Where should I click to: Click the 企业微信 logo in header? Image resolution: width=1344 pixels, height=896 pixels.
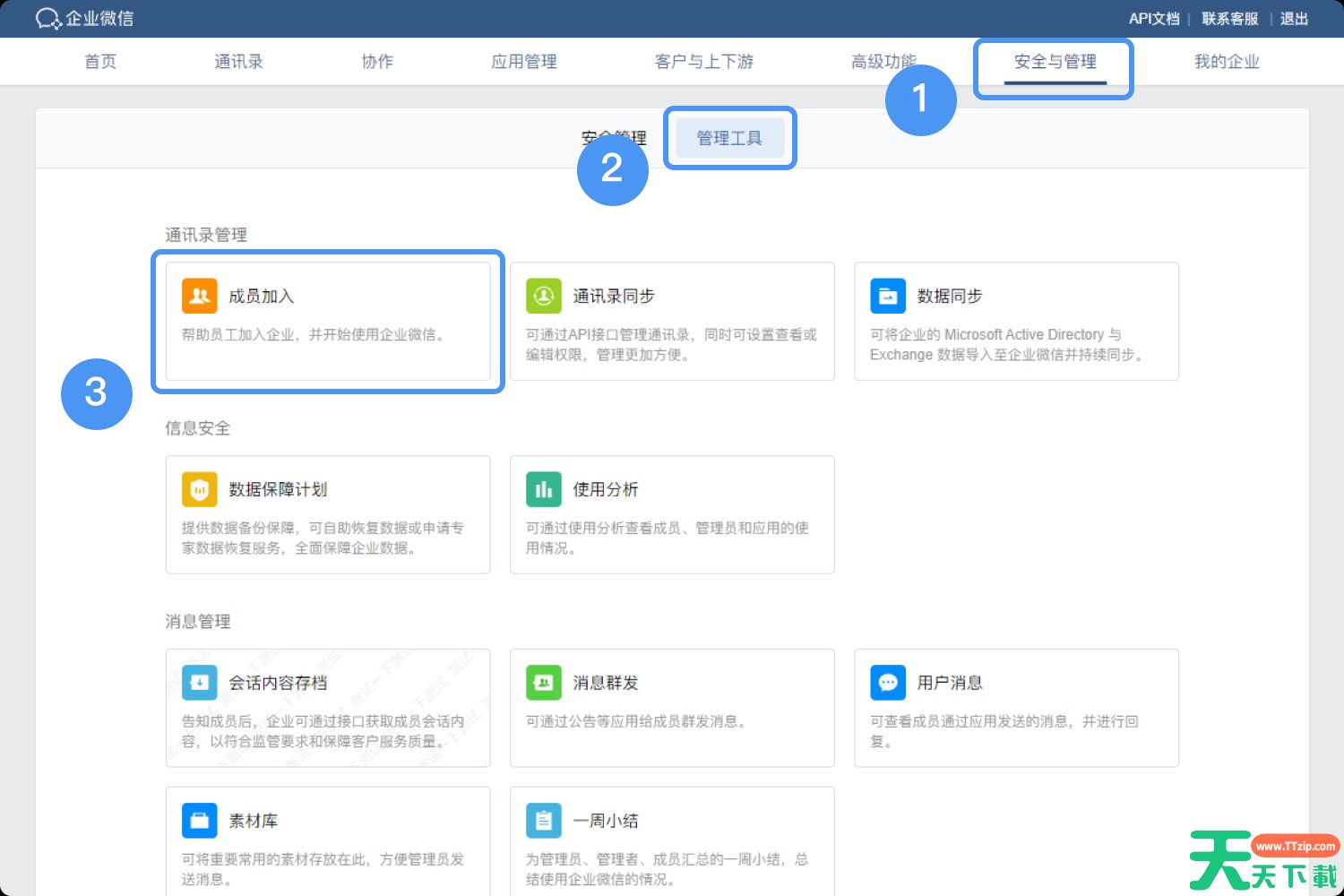(x=84, y=19)
